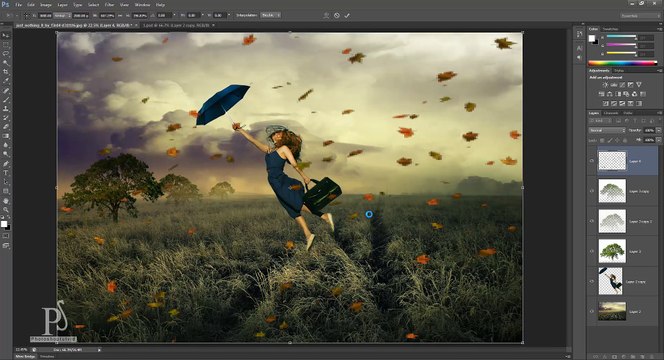Open the layer Fill slider arrow
The width and height of the screenshot is (664, 360).
click(x=658, y=140)
